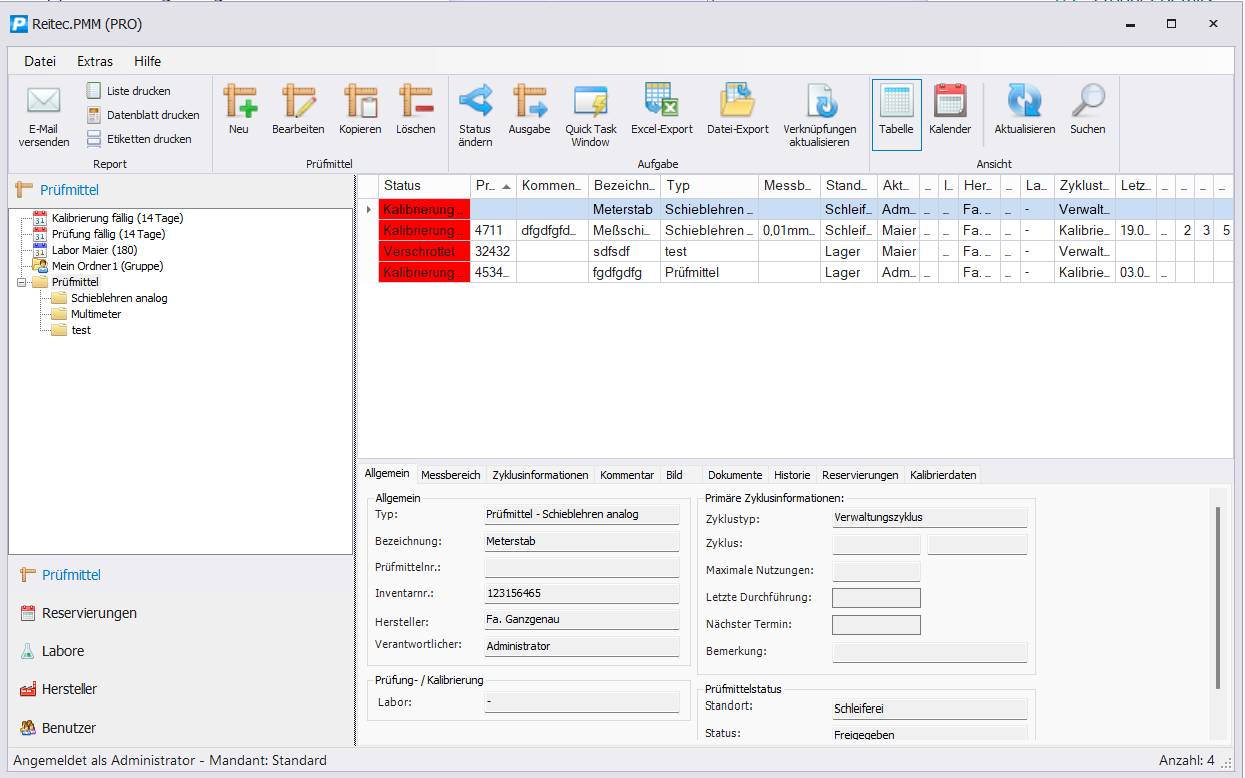Click the Löschen icon

(415, 101)
